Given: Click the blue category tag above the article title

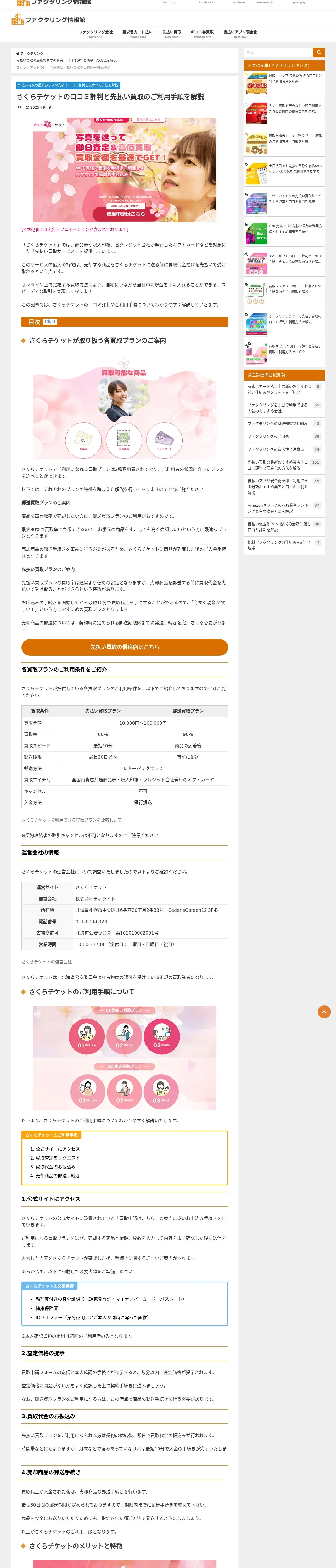Looking at the screenshot, I should click(68, 85).
